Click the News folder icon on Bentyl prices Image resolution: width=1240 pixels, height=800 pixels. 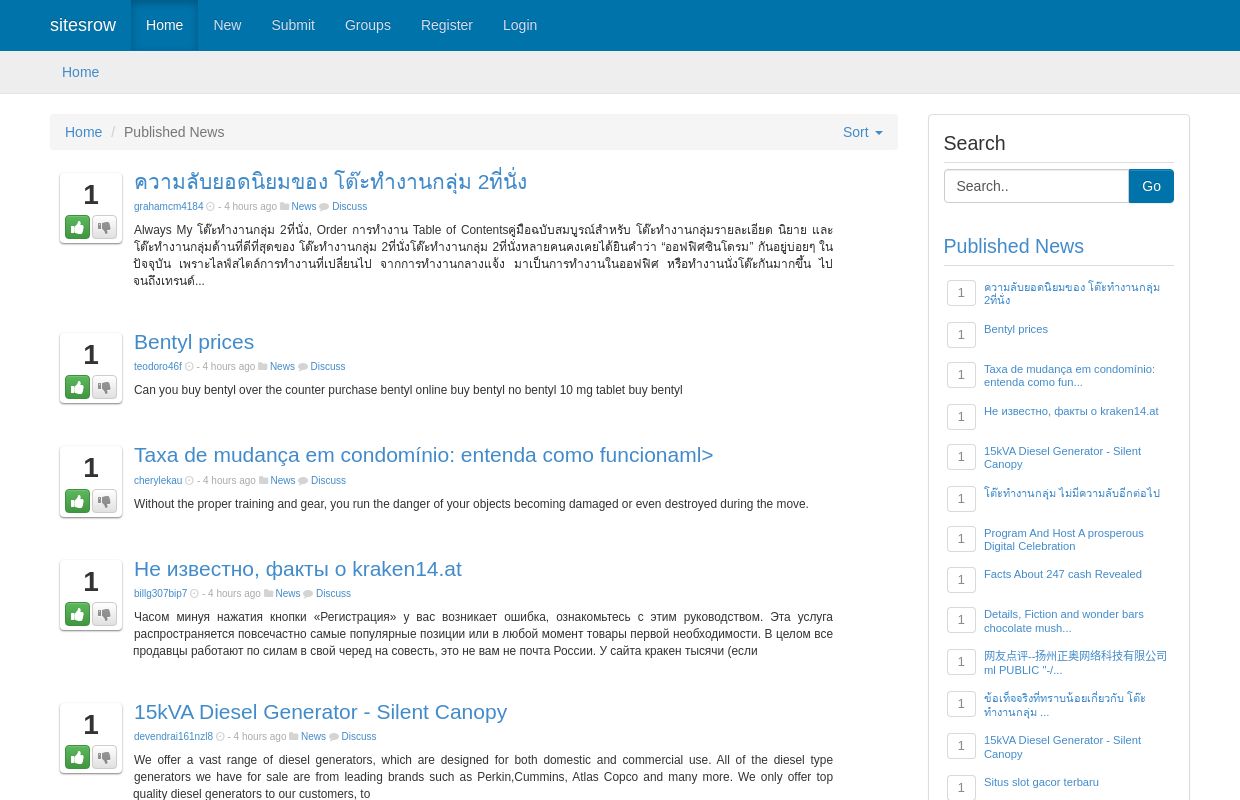tap(262, 366)
